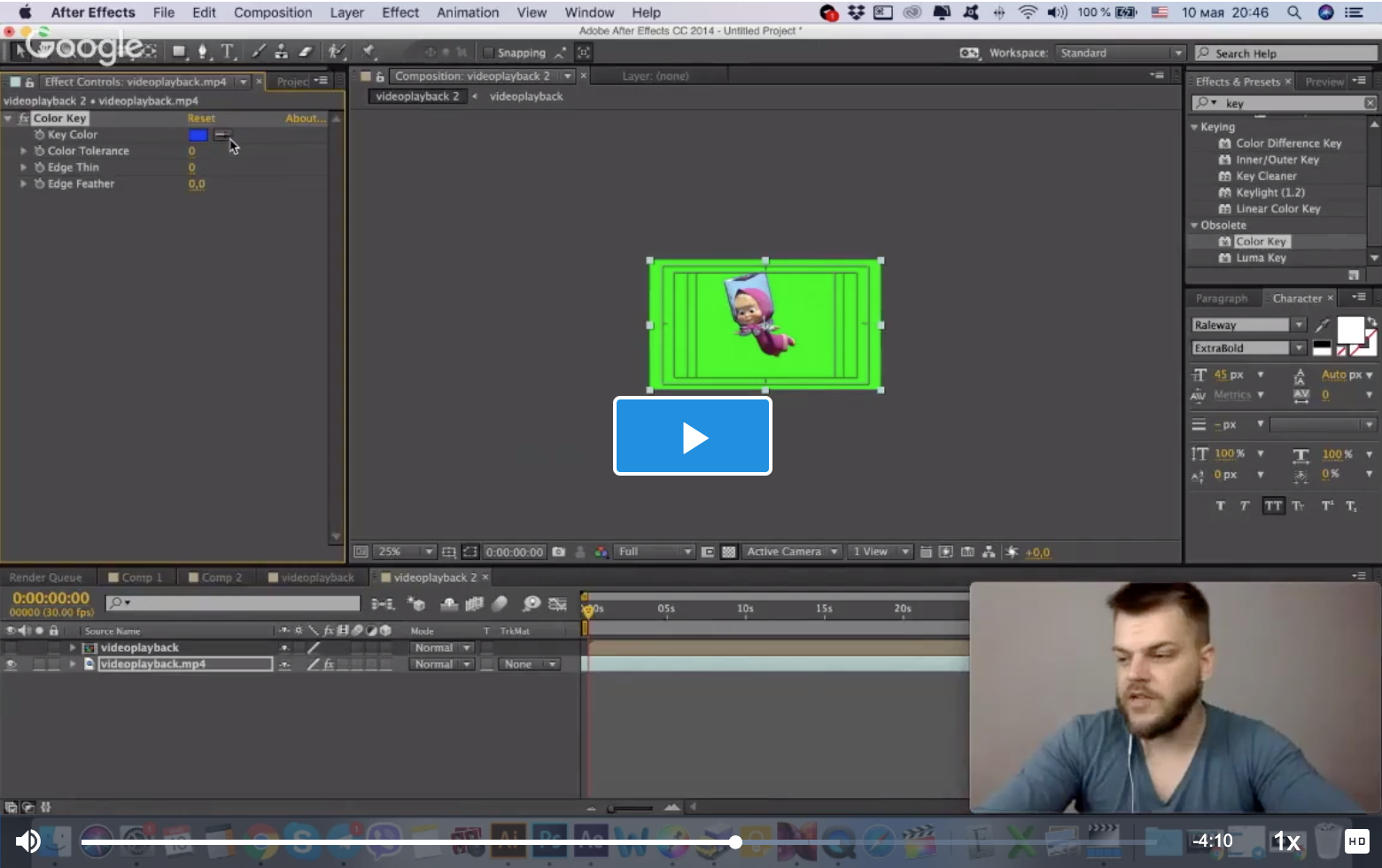Select the Puppet Pin tool

369,51
